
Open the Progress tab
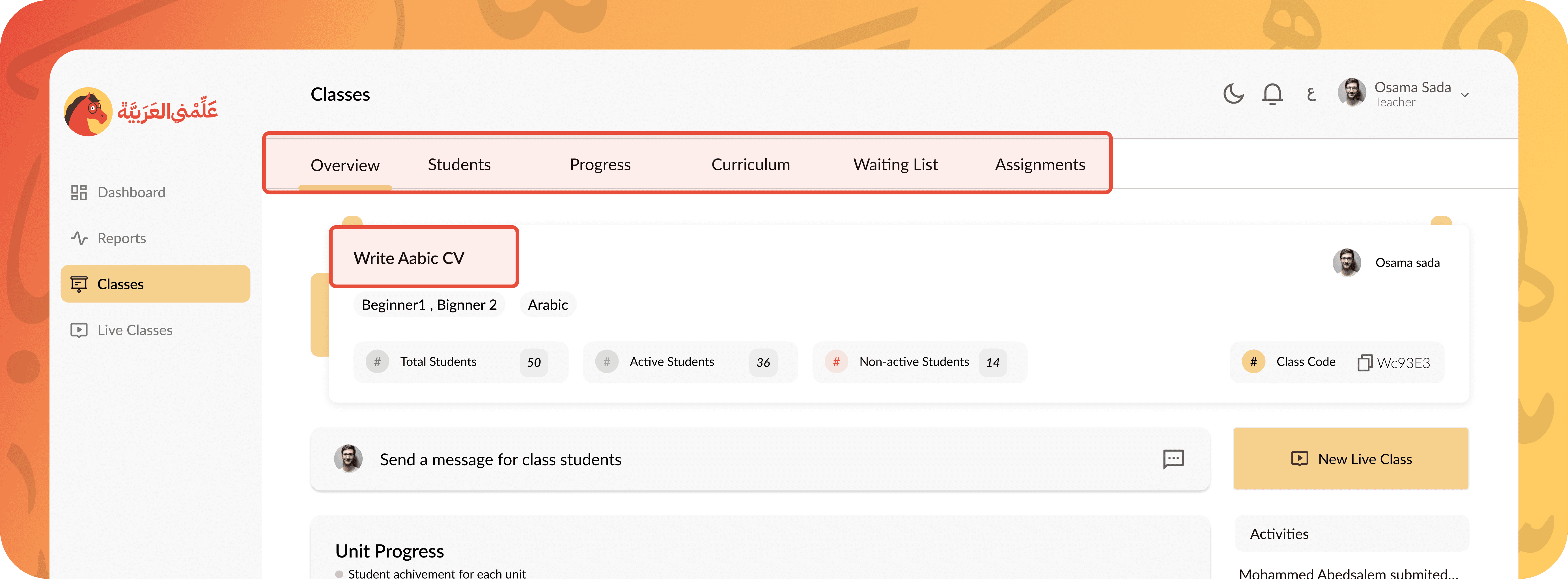pyautogui.click(x=600, y=164)
